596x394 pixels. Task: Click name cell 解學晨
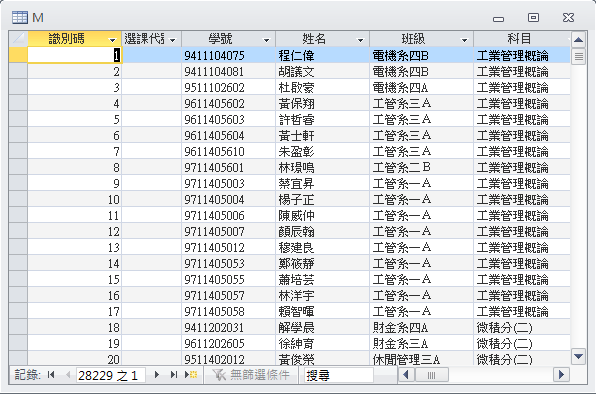[x=322, y=327]
